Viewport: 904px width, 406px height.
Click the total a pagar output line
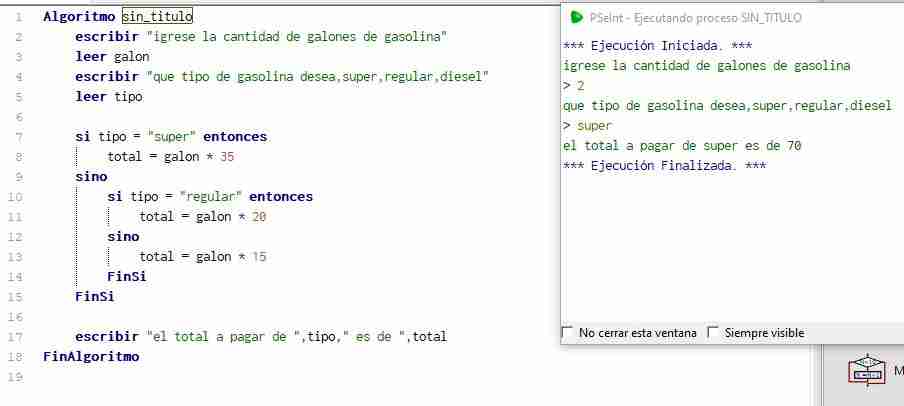pos(682,146)
